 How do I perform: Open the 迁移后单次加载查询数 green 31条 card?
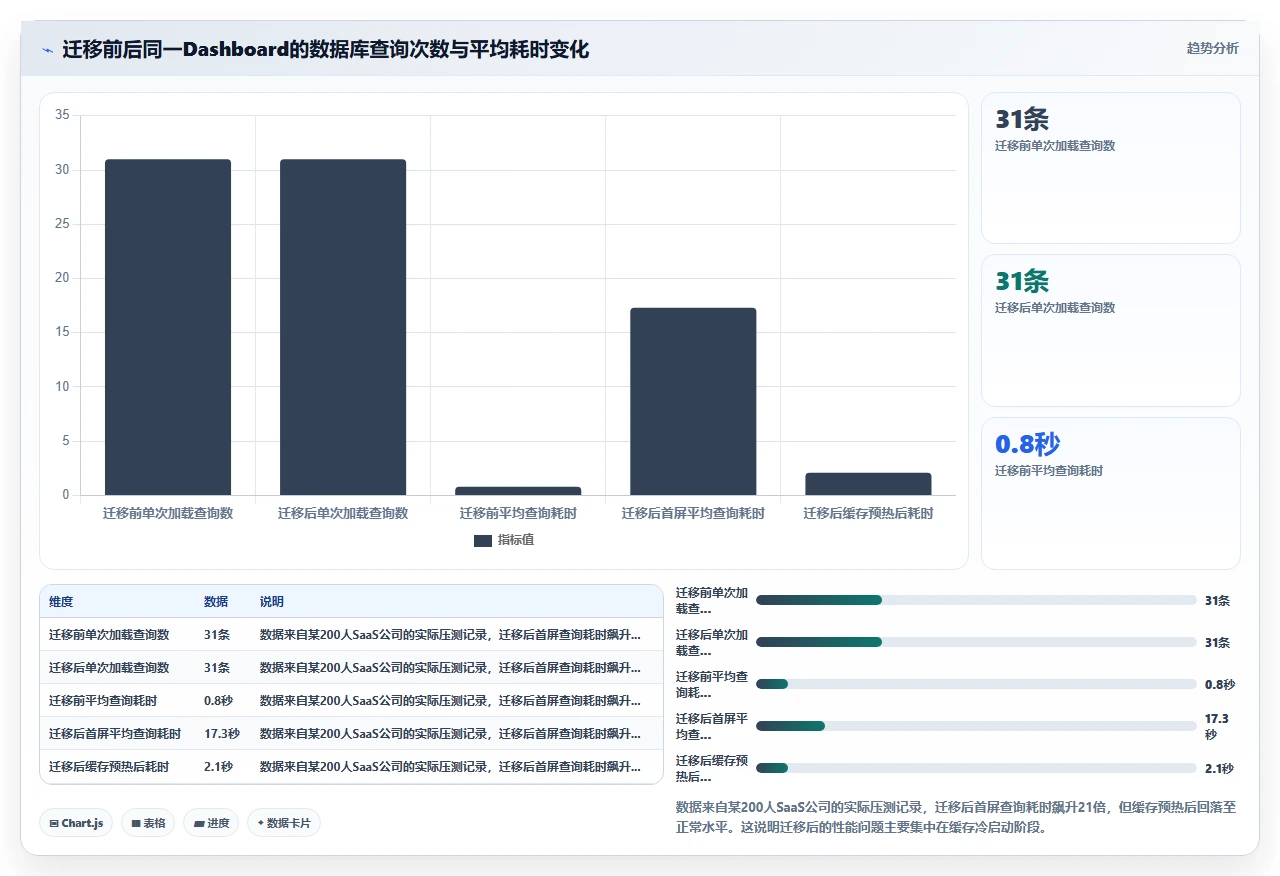tap(1111, 330)
